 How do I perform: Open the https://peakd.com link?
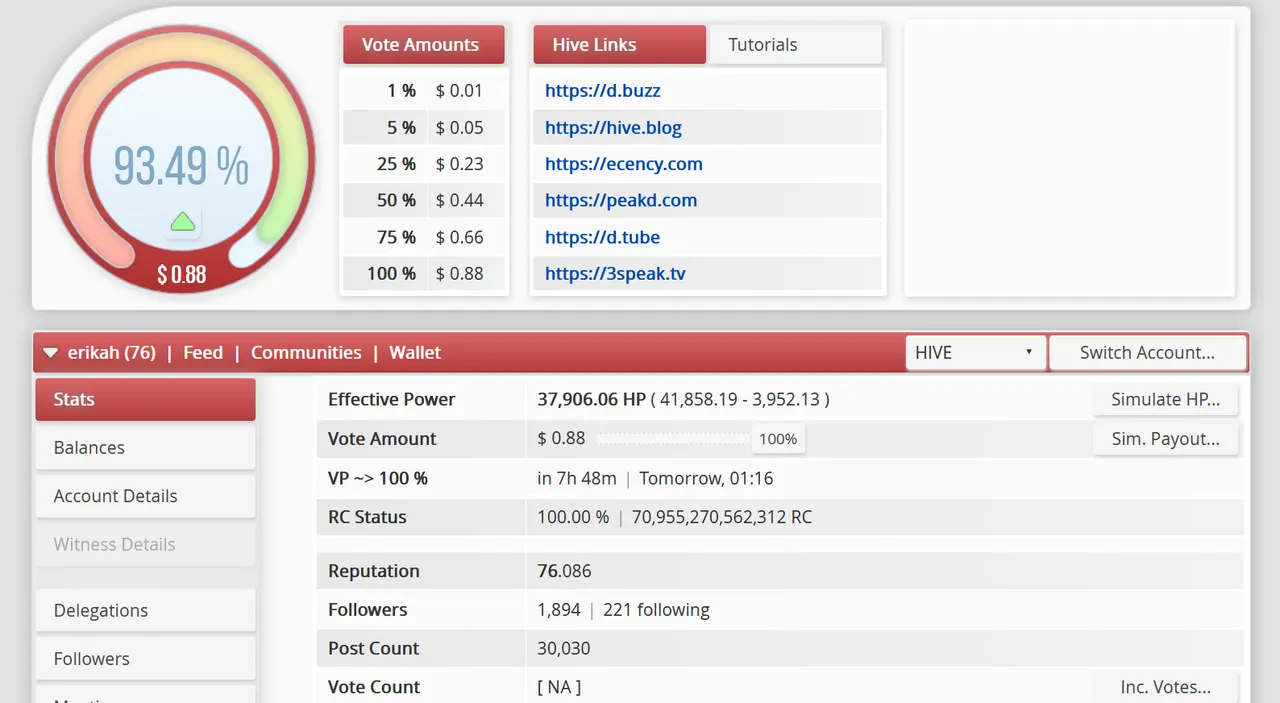pos(621,200)
